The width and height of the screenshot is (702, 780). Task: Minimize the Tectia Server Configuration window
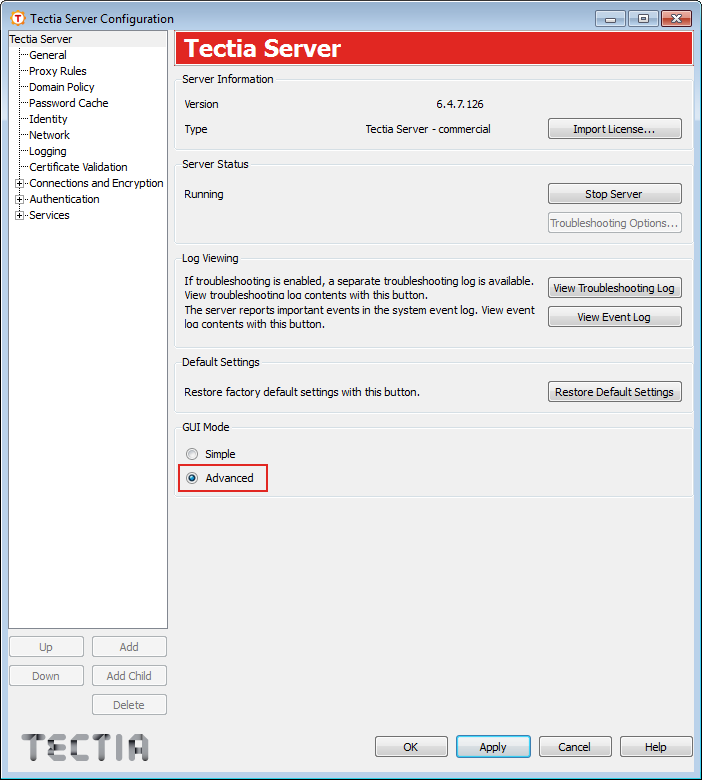coord(610,18)
